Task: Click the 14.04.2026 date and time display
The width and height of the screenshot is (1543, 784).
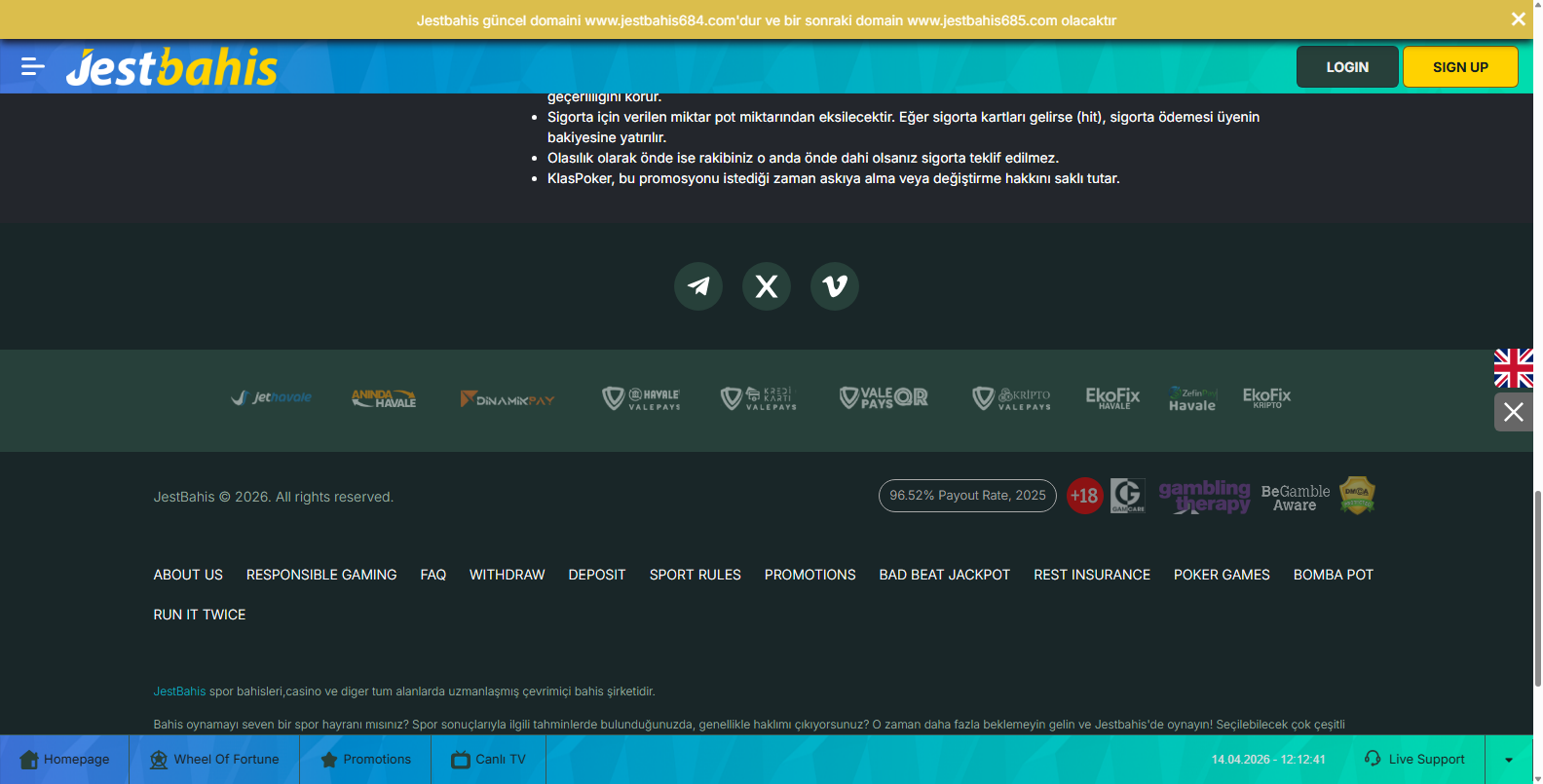Action: pyautogui.click(x=1268, y=760)
